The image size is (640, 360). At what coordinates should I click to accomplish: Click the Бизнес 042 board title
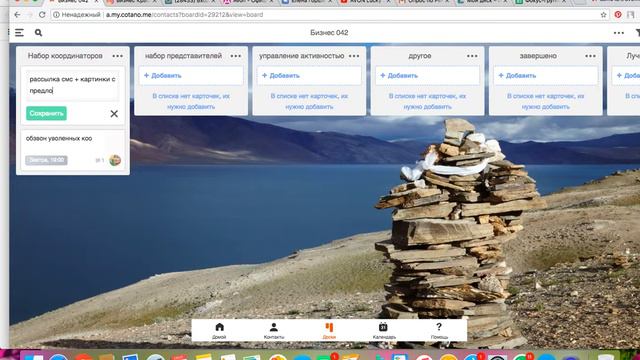(x=329, y=33)
